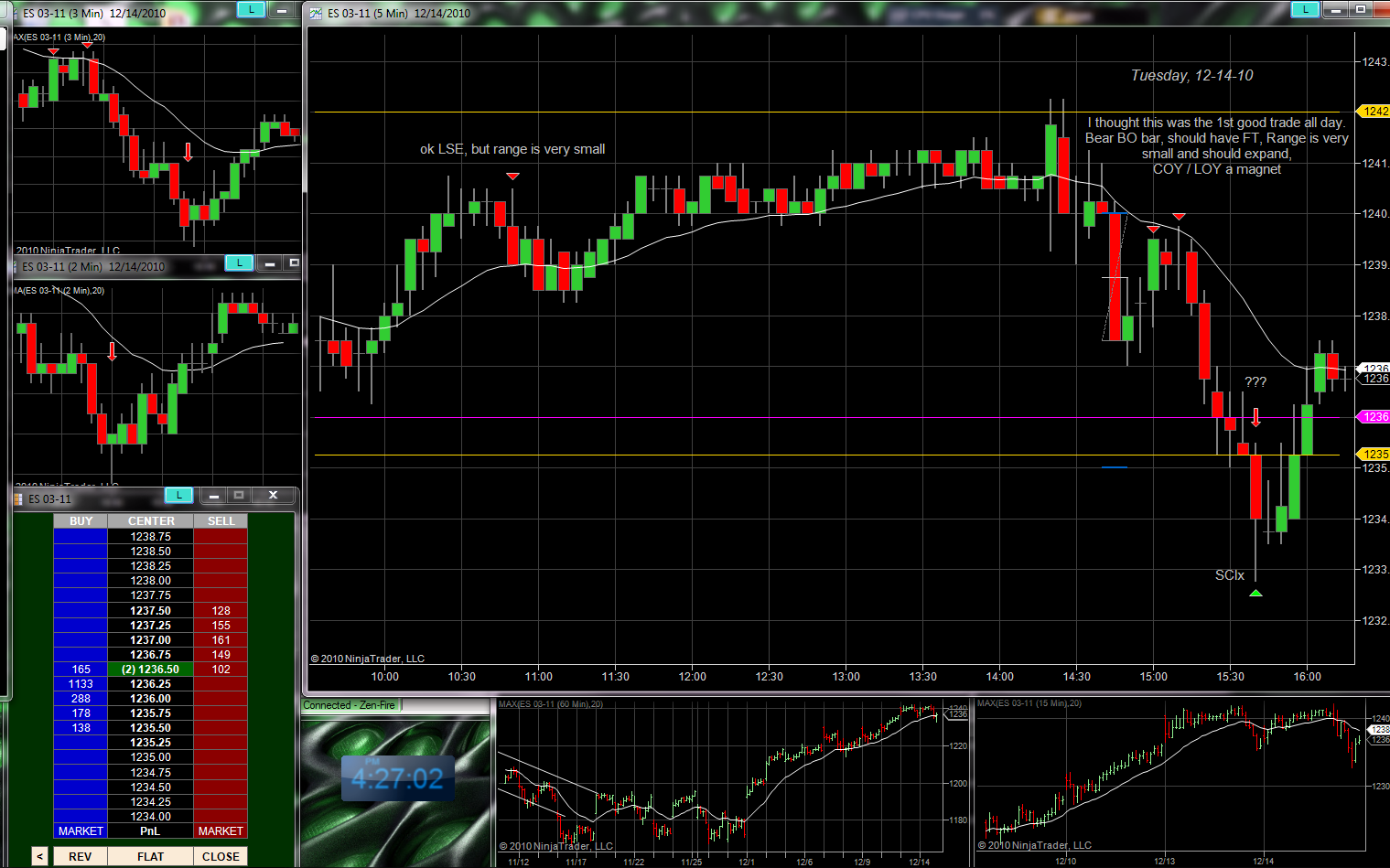Click the CENTER column header in ladder
Image resolution: width=1390 pixels, height=868 pixels.
tap(151, 520)
